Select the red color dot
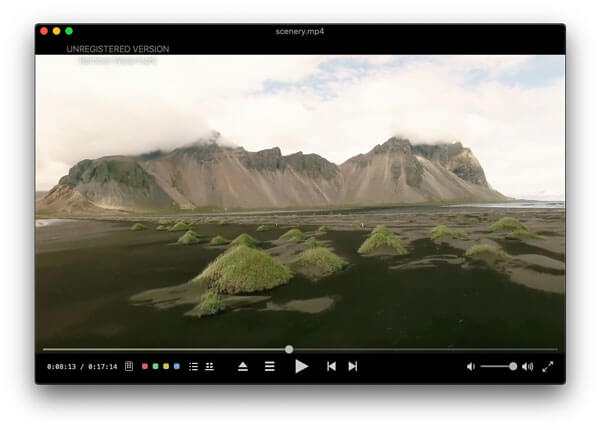The image size is (600, 430). [145, 366]
